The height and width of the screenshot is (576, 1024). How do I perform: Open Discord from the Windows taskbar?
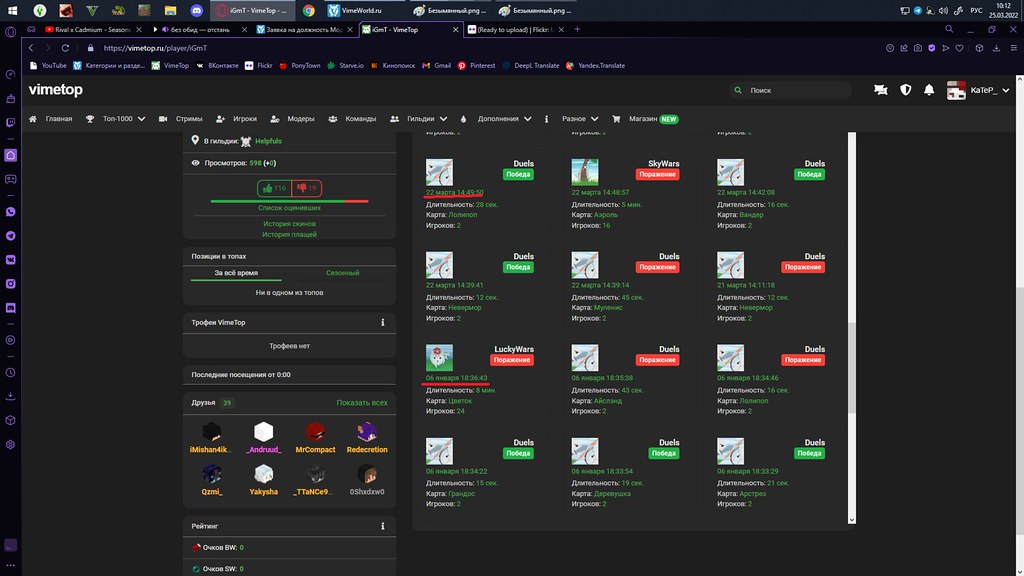point(196,10)
